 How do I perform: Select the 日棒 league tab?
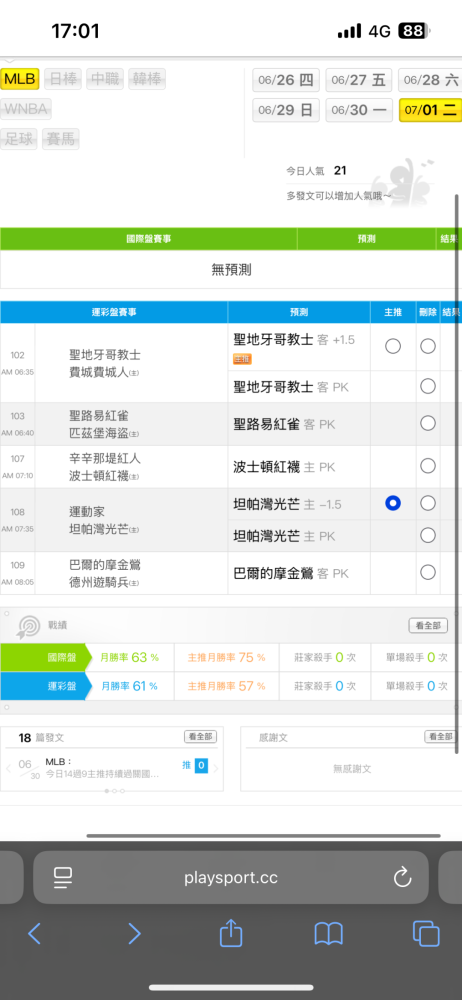(x=63, y=79)
